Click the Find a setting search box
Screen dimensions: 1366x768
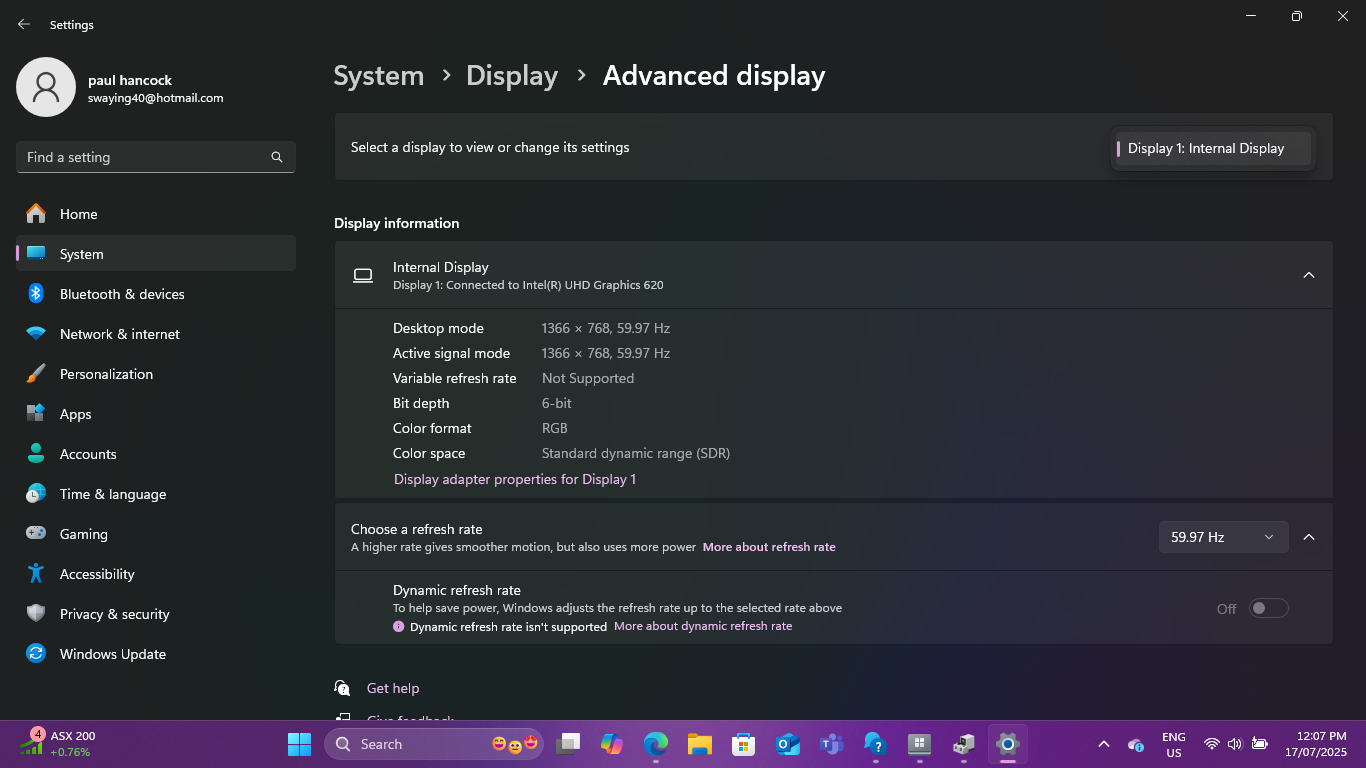[156, 157]
